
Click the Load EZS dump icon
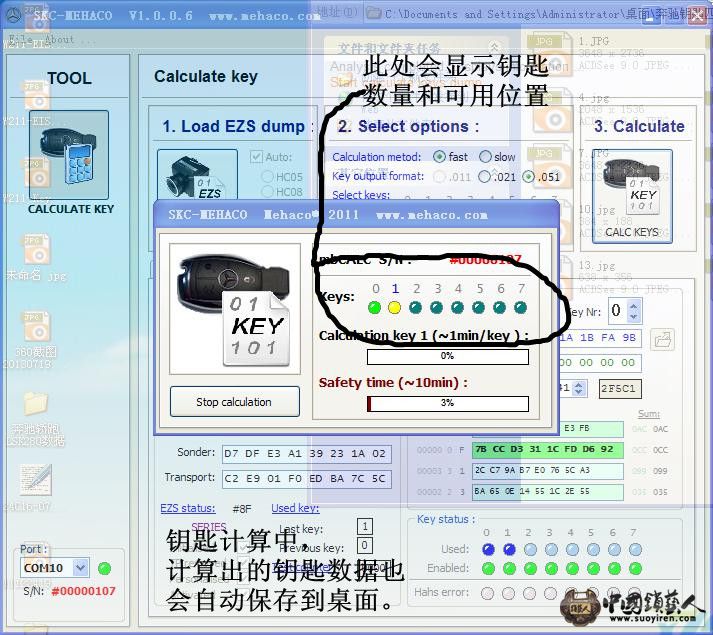[x=197, y=175]
